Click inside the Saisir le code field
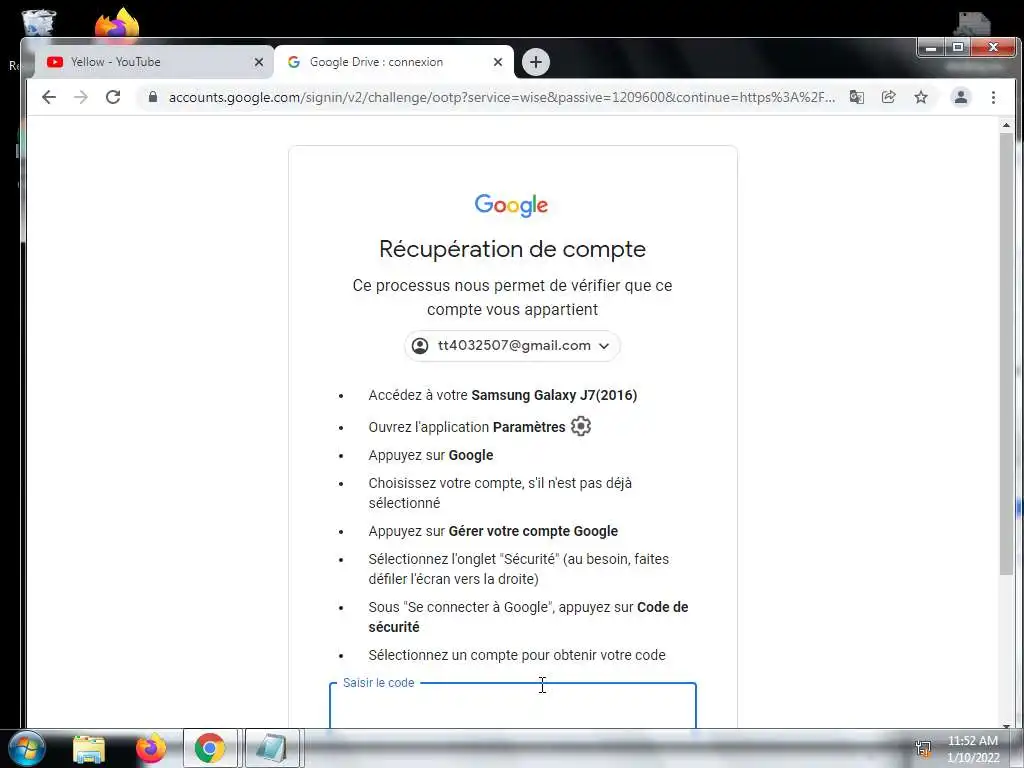The image size is (1024, 768). [x=513, y=705]
